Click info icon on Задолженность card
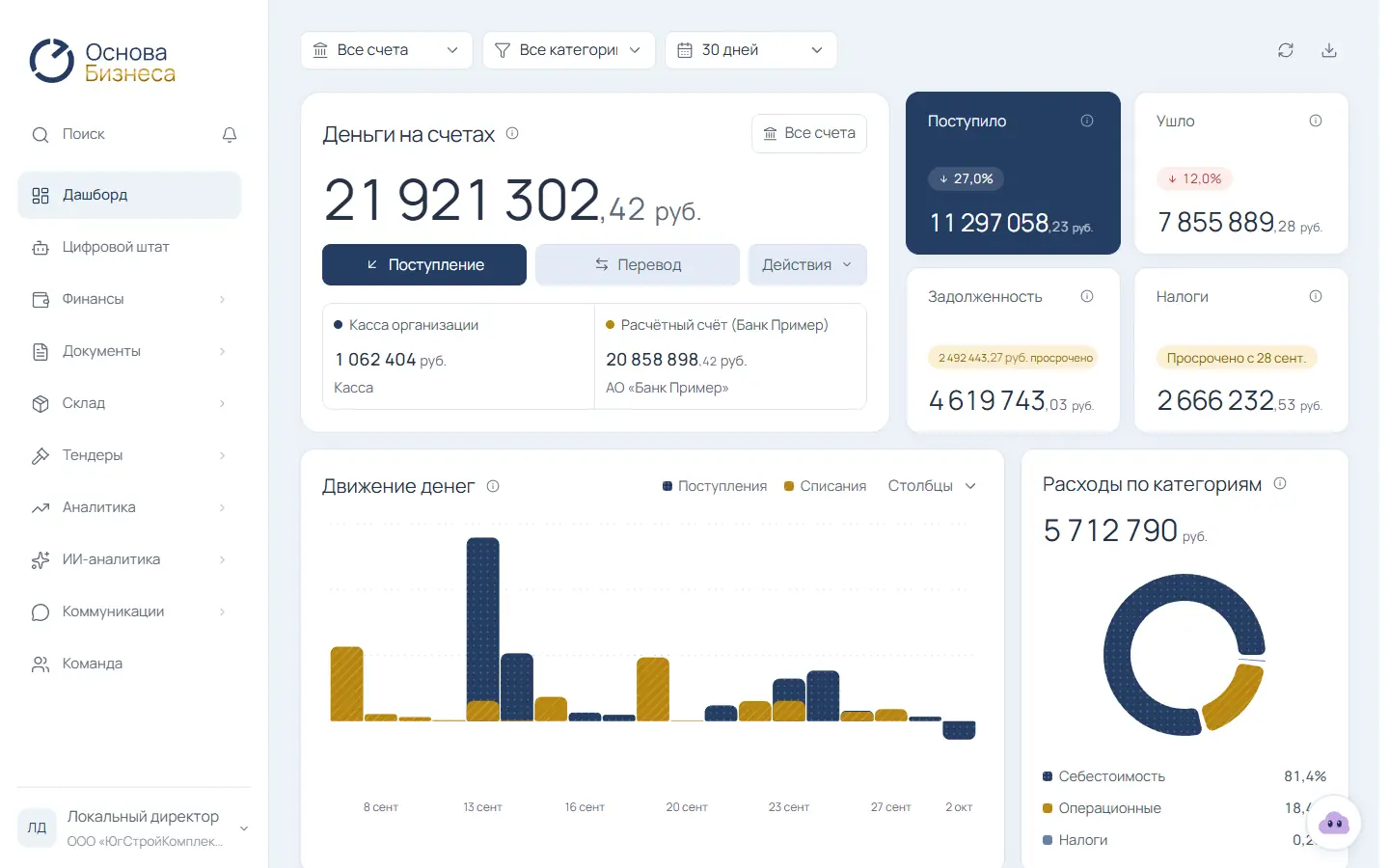1389x868 pixels. click(x=1087, y=296)
